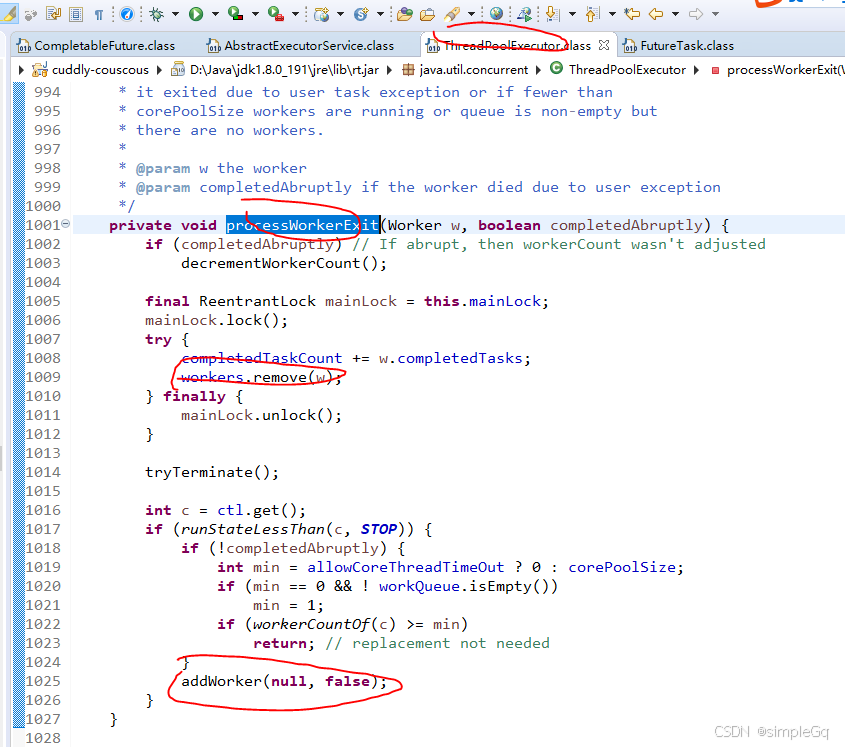Click allowCoreThreadTimeOut on line 1019
Viewport: 845px width, 747px height.
(x=405, y=568)
